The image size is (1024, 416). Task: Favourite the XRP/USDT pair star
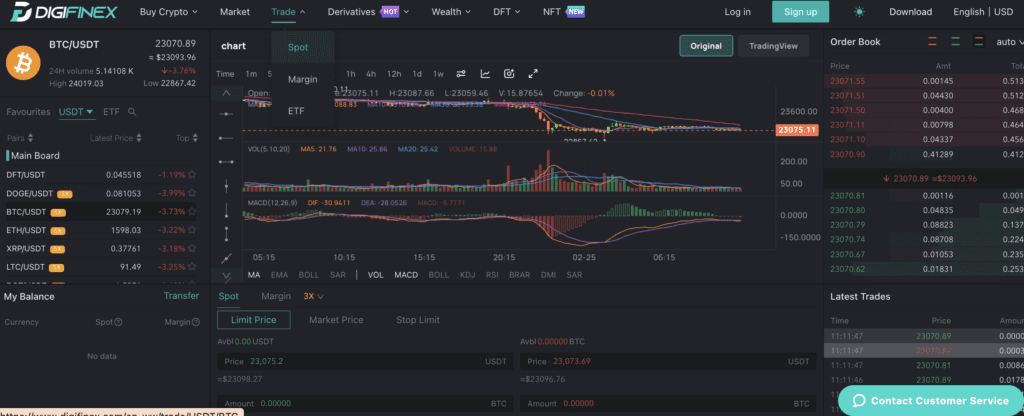click(x=192, y=248)
